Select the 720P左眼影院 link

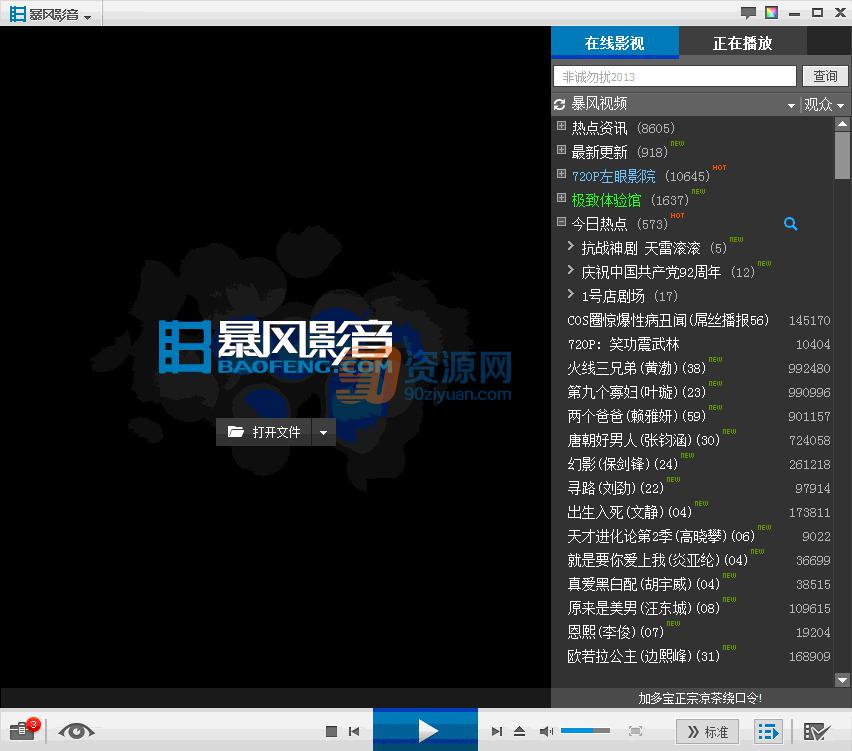(613, 176)
